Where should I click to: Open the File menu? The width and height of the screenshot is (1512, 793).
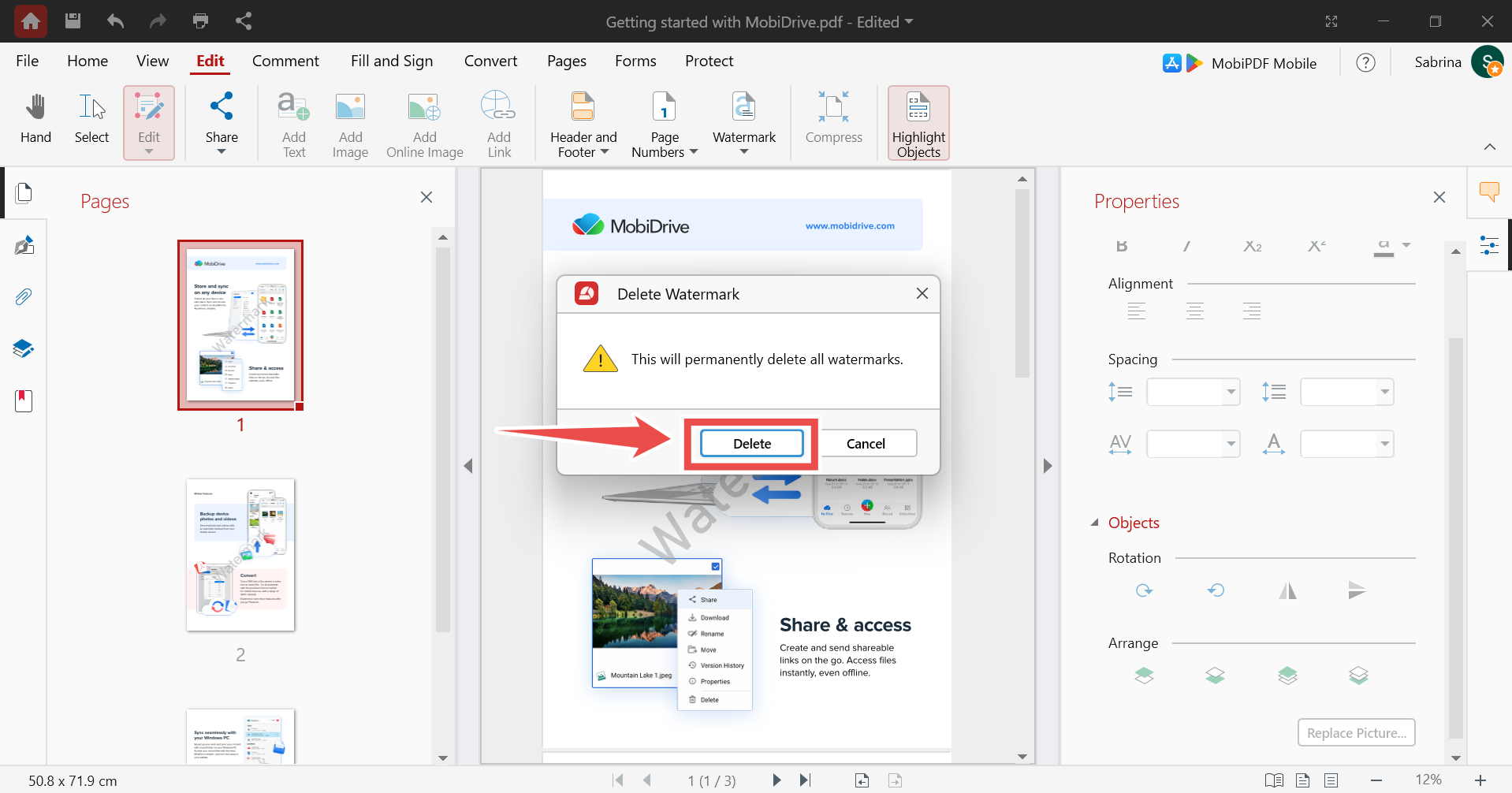27,61
